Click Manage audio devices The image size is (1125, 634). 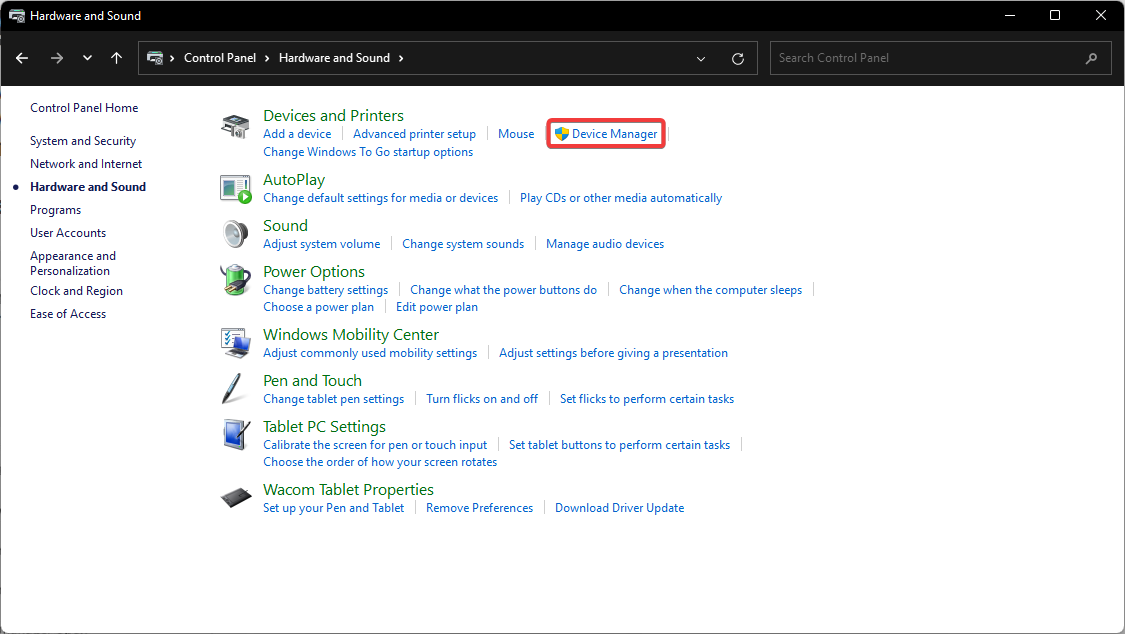[605, 244]
